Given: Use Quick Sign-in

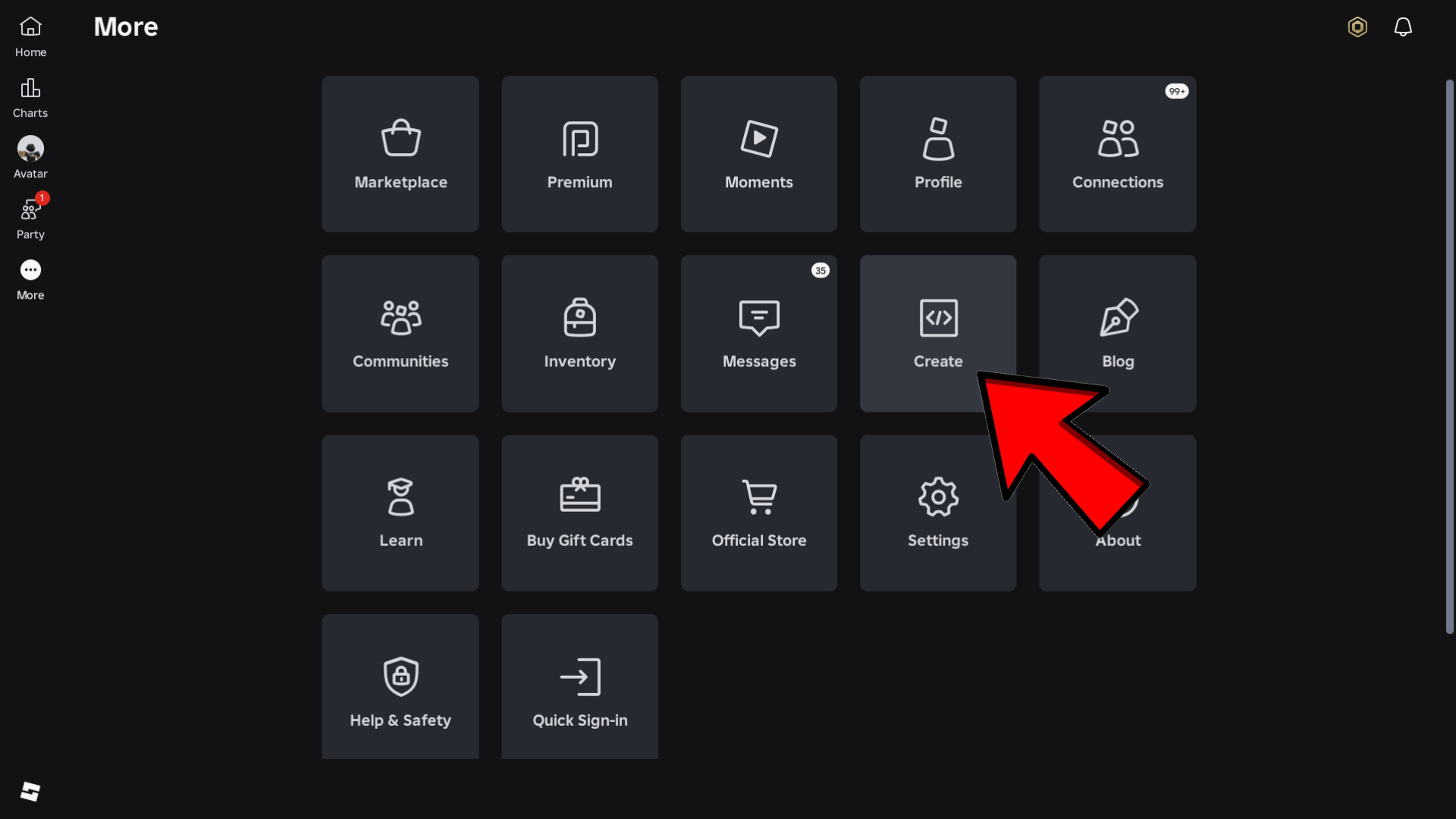Looking at the screenshot, I should [579, 686].
